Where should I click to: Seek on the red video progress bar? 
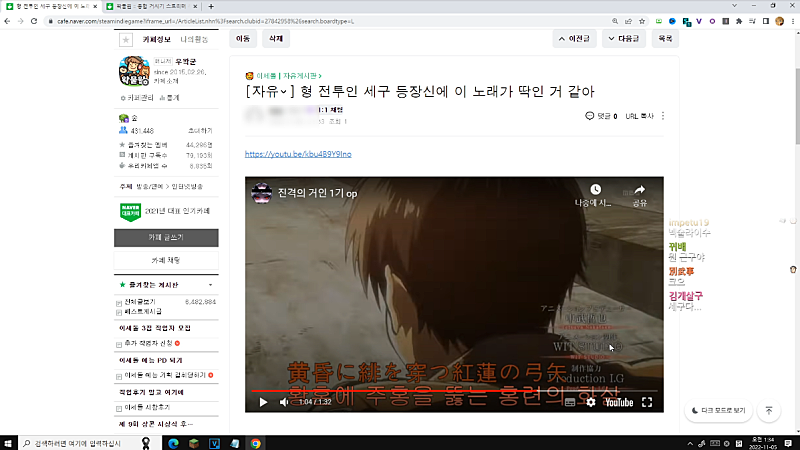(x=454, y=391)
